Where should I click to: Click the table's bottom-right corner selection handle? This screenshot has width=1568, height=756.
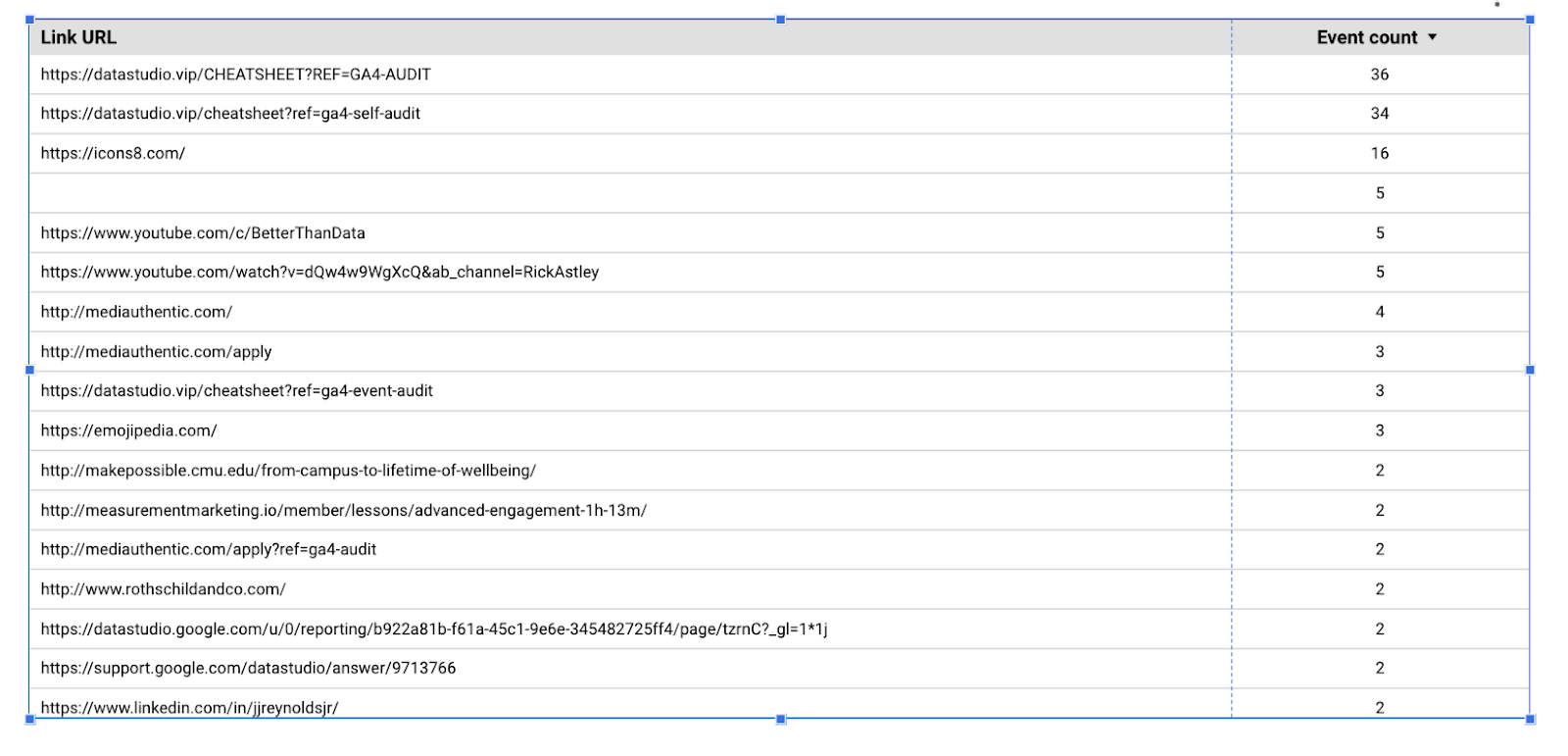[x=1531, y=720]
